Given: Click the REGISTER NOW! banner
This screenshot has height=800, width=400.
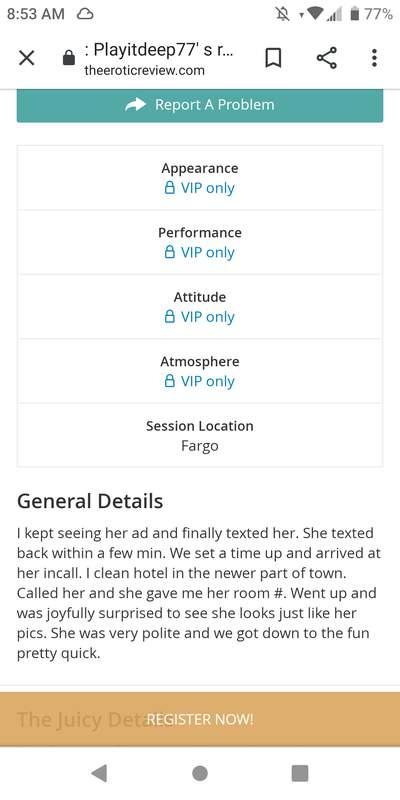Looking at the screenshot, I should [x=200, y=719].
